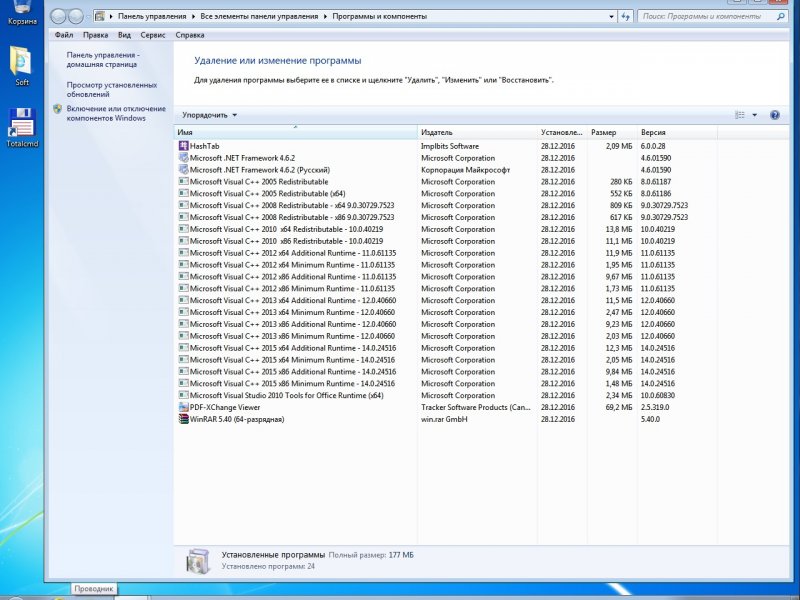Expand arrow after 'Все элементы панели управления'
The image size is (800, 600).
(325, 16)
